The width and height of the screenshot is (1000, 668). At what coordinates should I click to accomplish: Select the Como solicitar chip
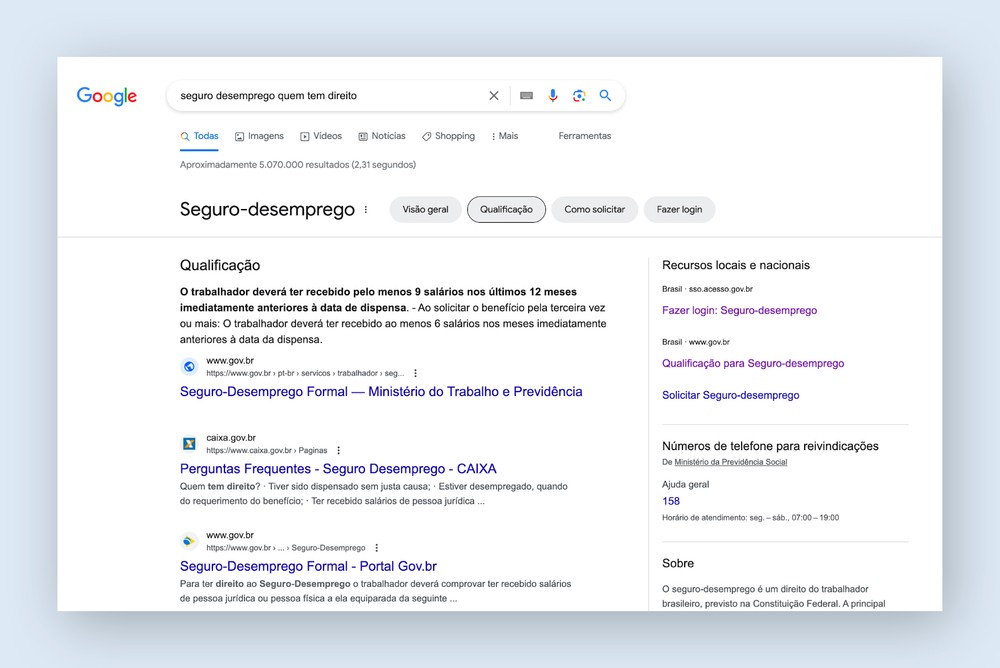point(594,210)
